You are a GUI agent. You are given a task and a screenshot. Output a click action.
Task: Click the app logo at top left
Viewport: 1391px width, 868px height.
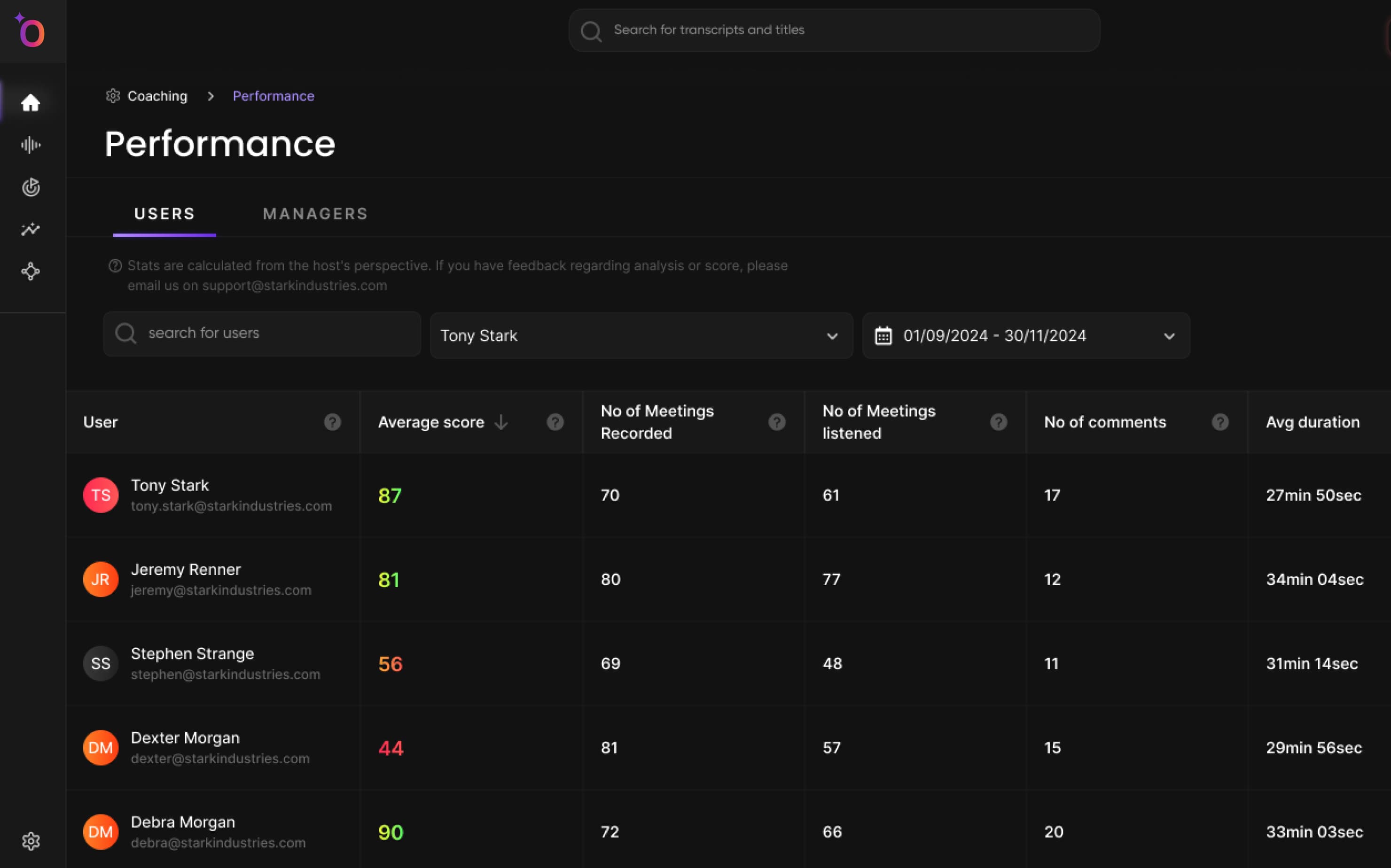pyautogui.click(x=31, y=31)
